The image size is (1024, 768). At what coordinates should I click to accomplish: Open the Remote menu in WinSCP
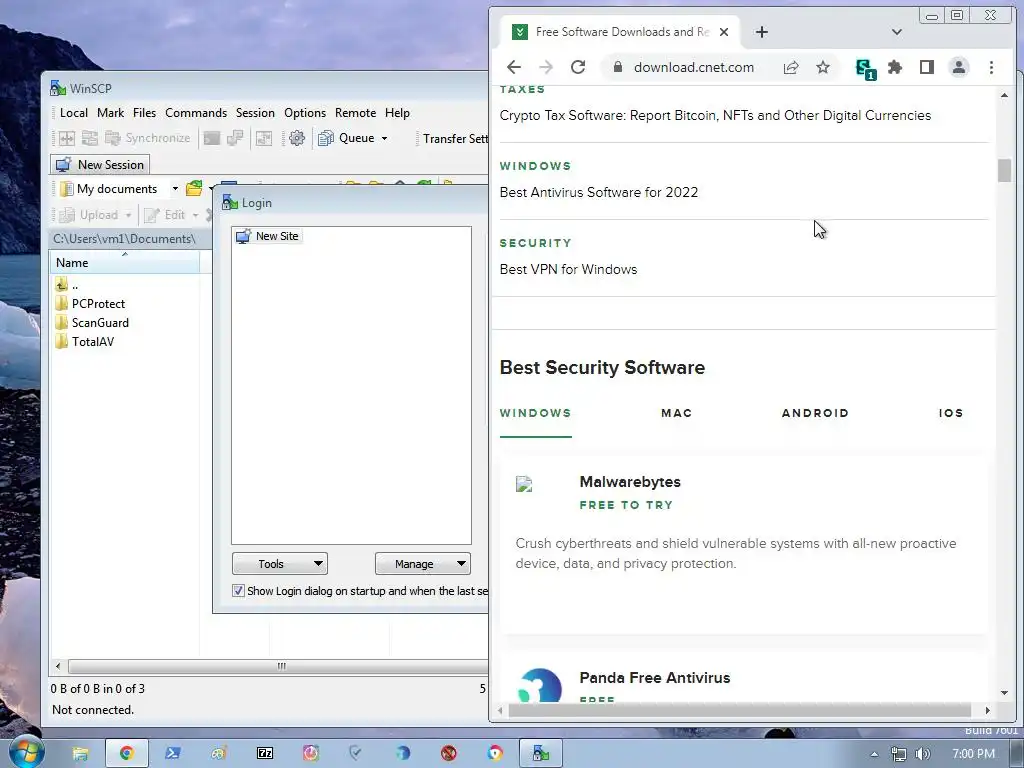[355, 113]
